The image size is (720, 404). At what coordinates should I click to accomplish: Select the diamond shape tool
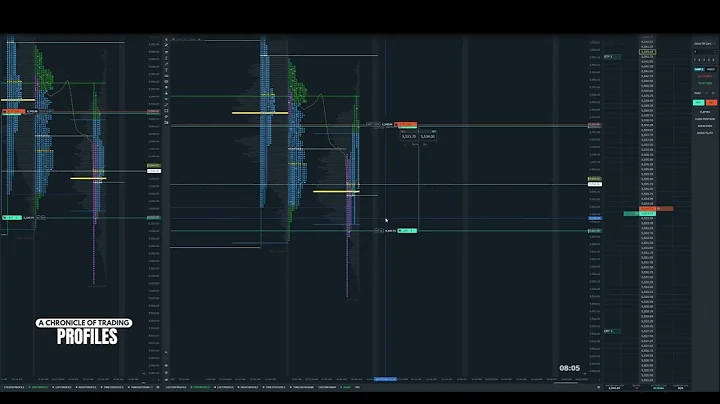166,94
